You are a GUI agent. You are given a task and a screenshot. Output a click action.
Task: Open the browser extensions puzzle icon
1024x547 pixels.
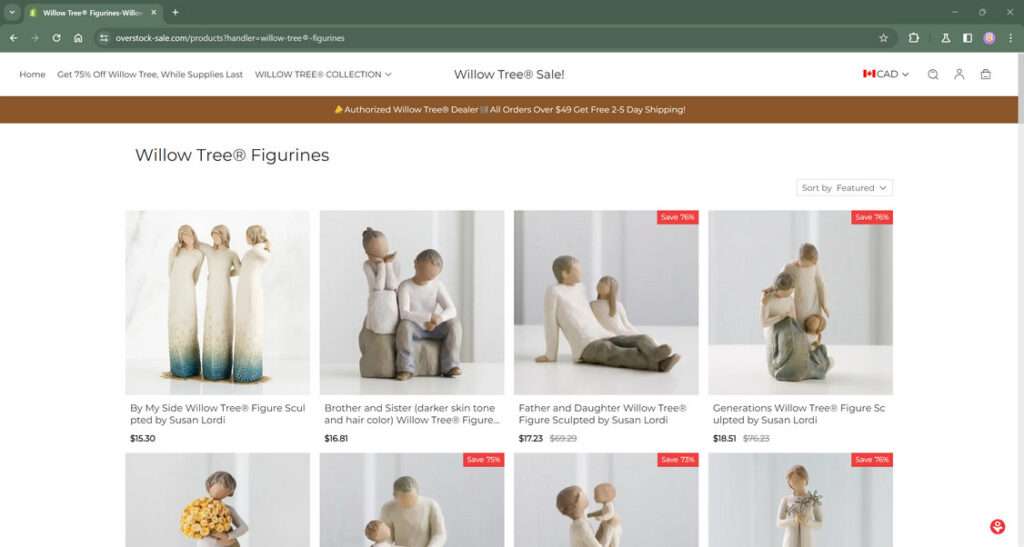pos(914,38)
